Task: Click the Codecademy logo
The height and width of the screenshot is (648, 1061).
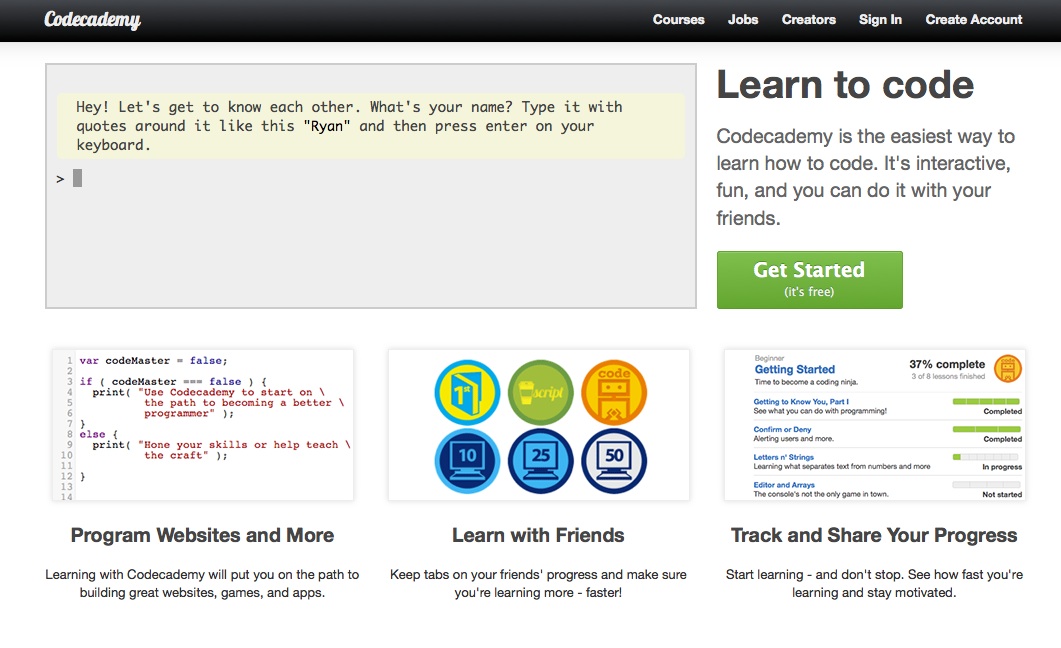Action: click(x=93, y=20)
